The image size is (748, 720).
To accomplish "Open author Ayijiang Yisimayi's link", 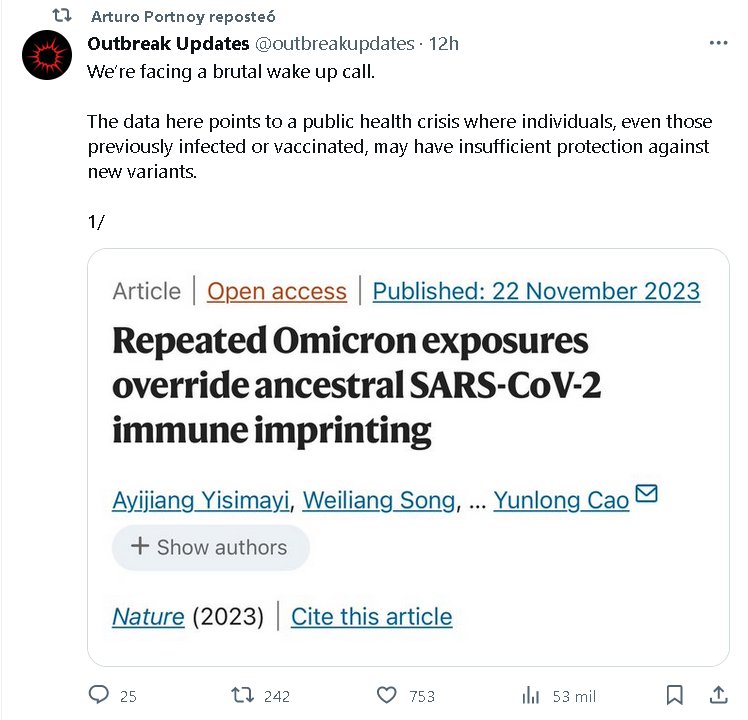I will (x=200, y=500).
